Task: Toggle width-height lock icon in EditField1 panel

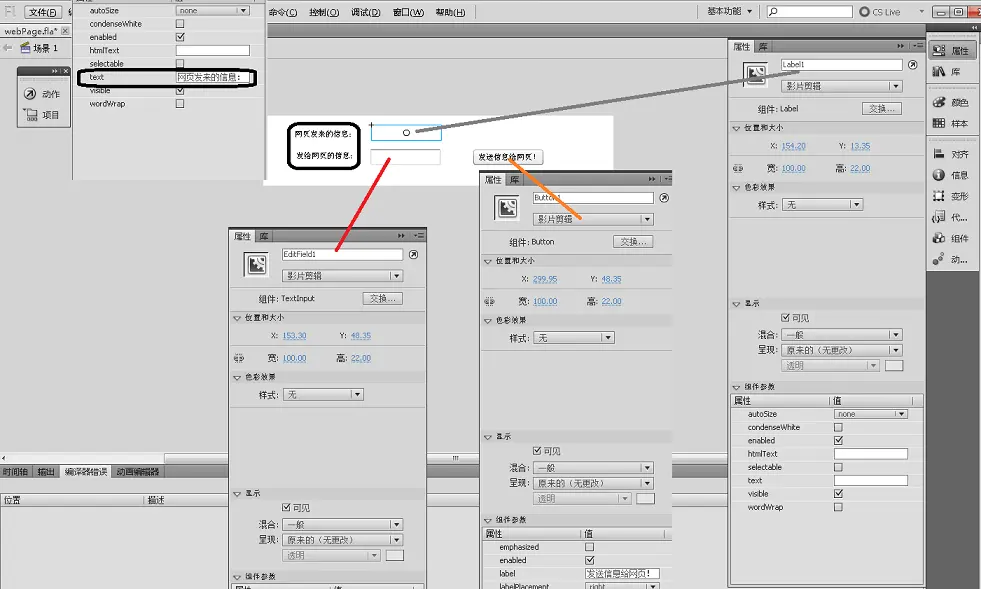Action: pos(238,358)
